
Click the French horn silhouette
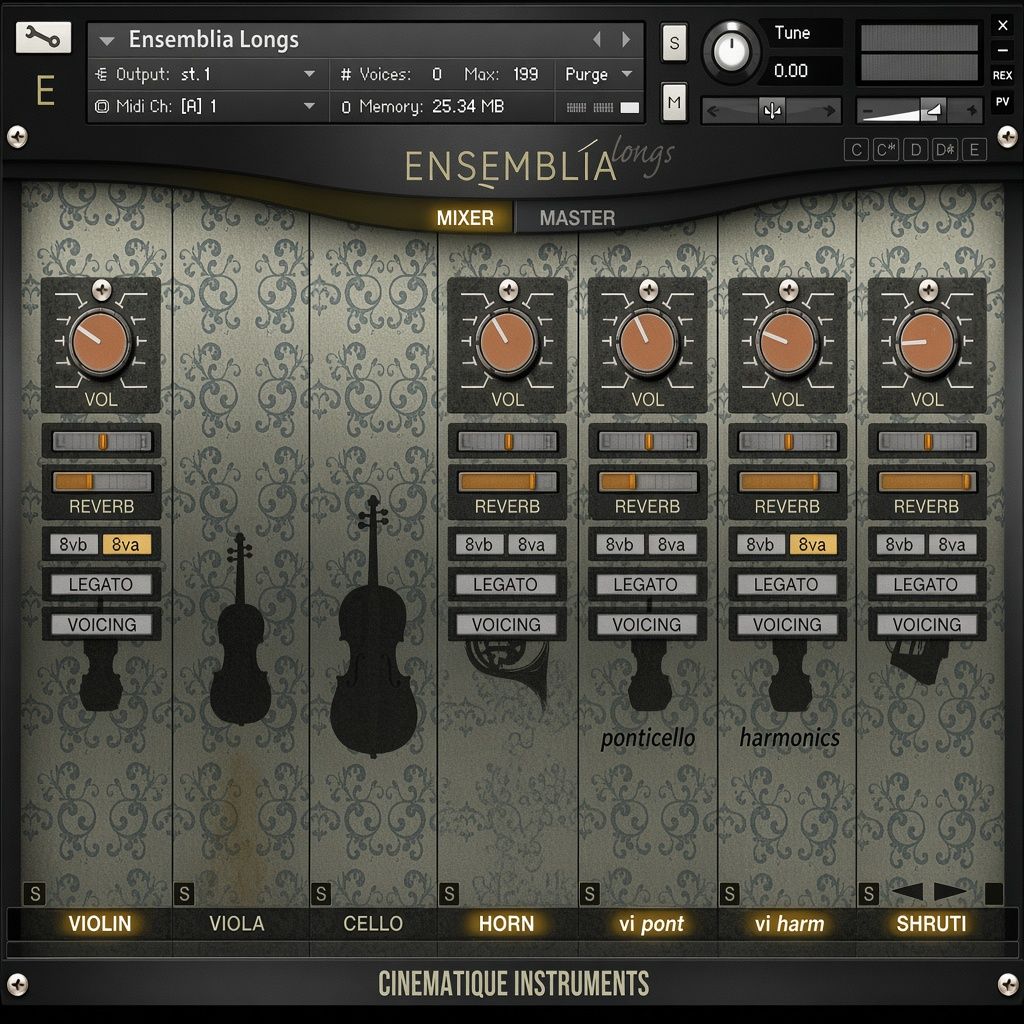(508, 673)
